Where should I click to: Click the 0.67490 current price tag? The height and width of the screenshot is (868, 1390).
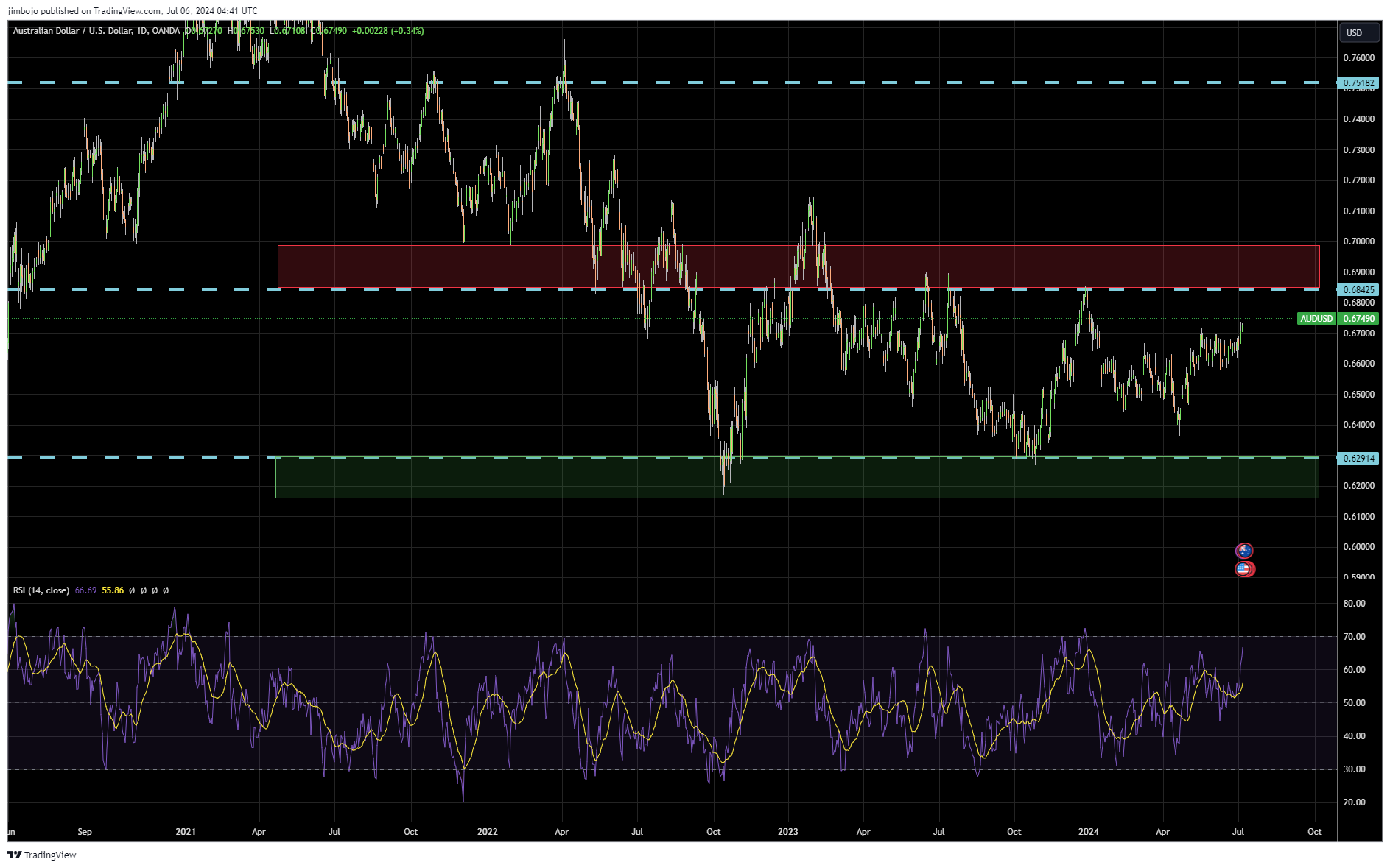(1359, 319)
